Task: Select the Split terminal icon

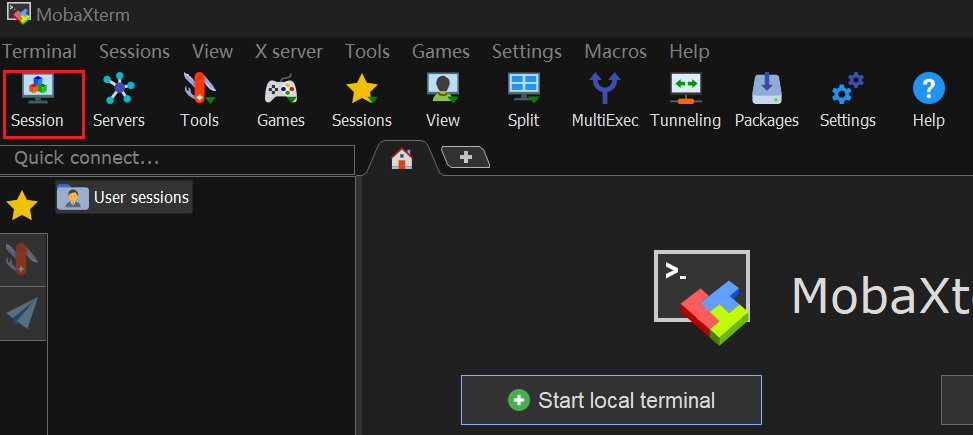Action: (524, 102)
